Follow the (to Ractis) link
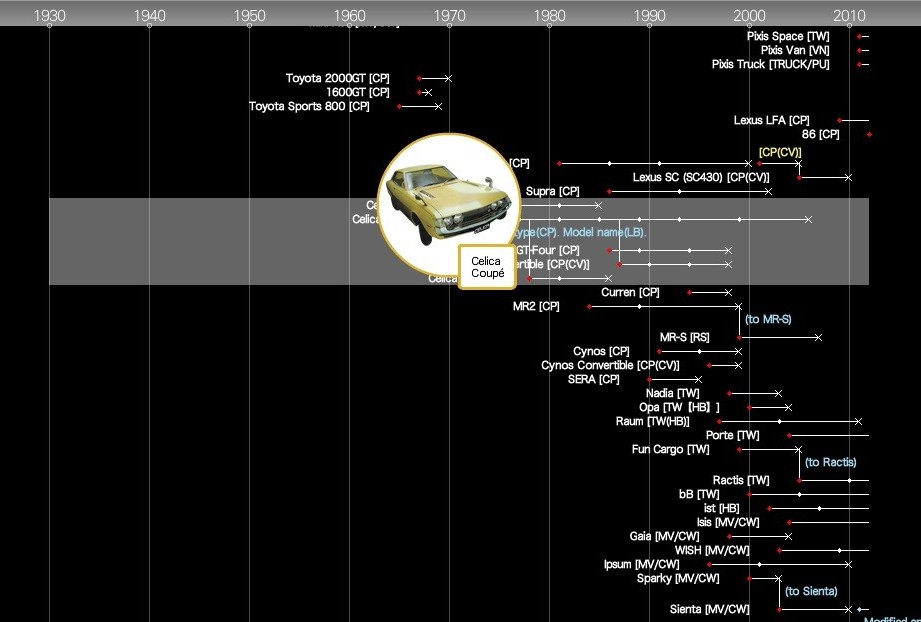This screenshot has height=622, width=921. point(829,462)
